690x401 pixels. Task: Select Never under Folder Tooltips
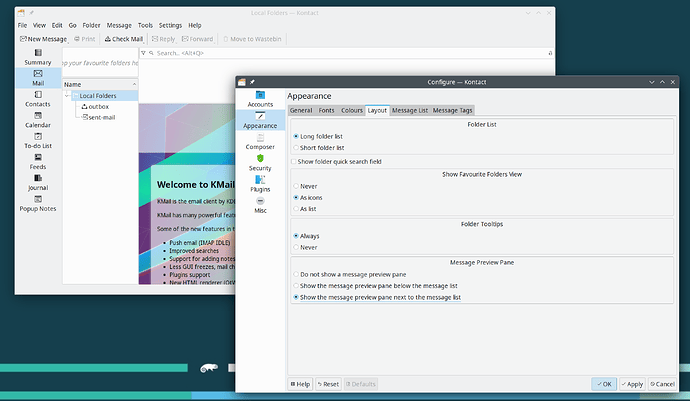point(305,247)
